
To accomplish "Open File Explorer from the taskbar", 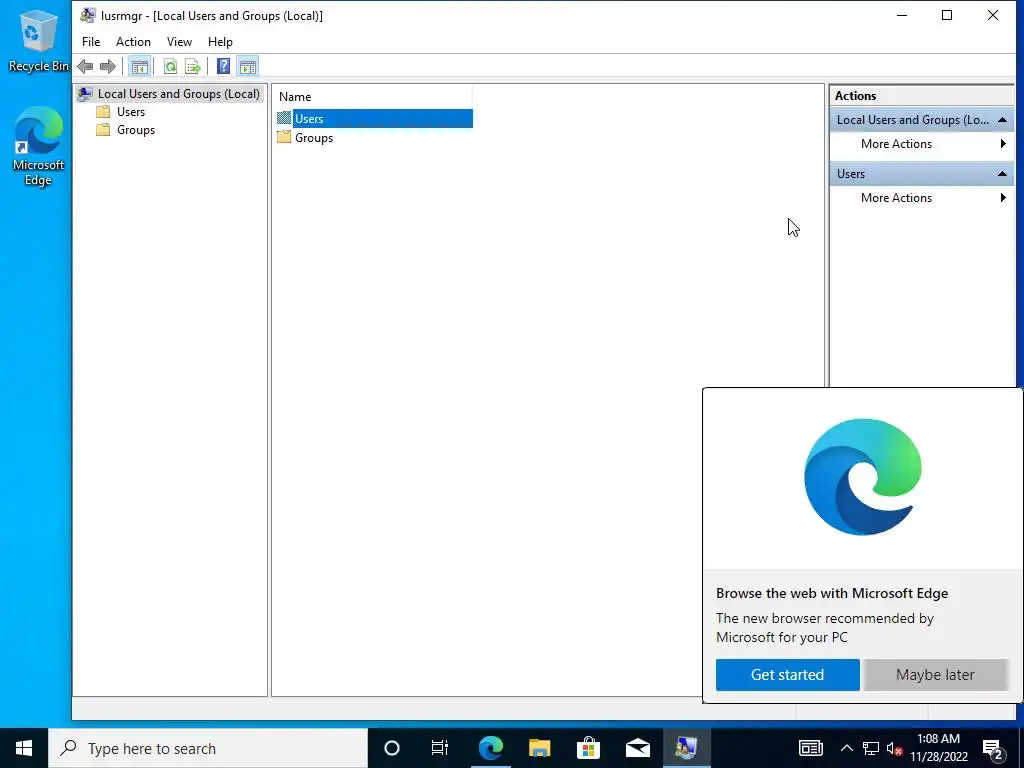I will 539,748.
